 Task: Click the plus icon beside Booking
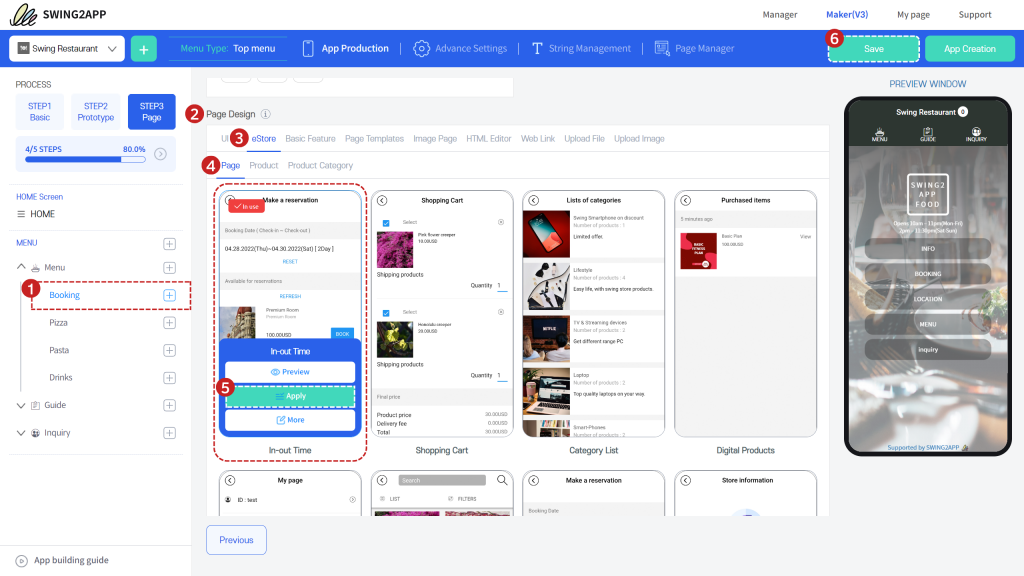pyautogui.click(x=169, y=295)
